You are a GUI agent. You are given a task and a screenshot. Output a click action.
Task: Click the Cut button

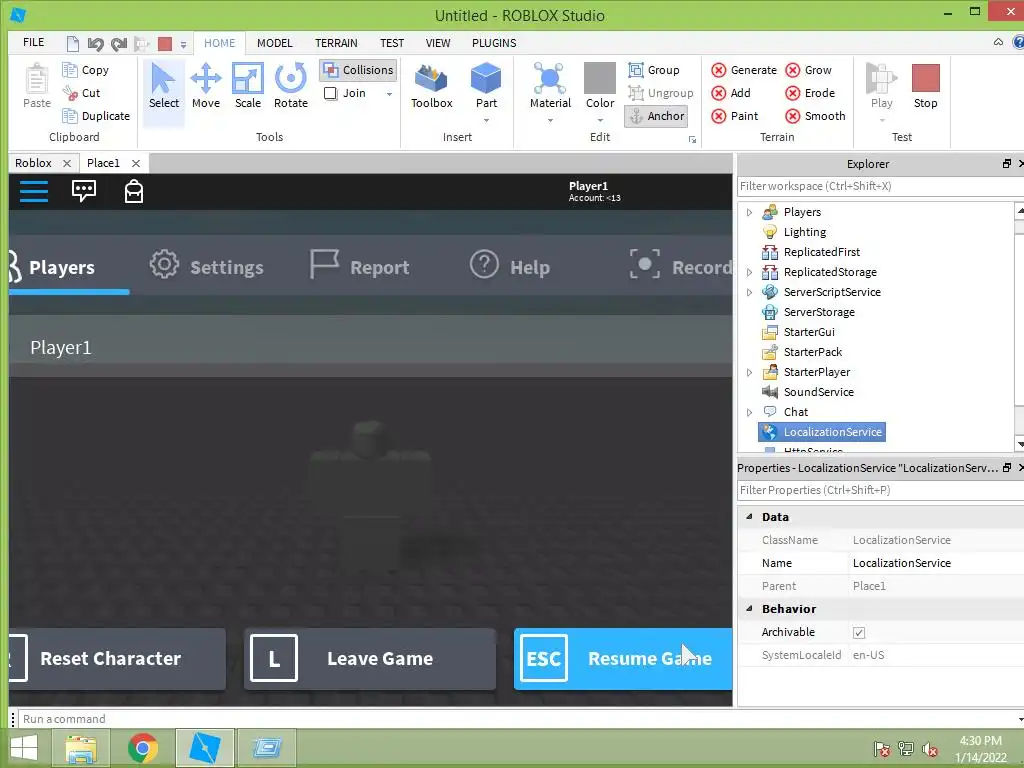coord(82,93)
